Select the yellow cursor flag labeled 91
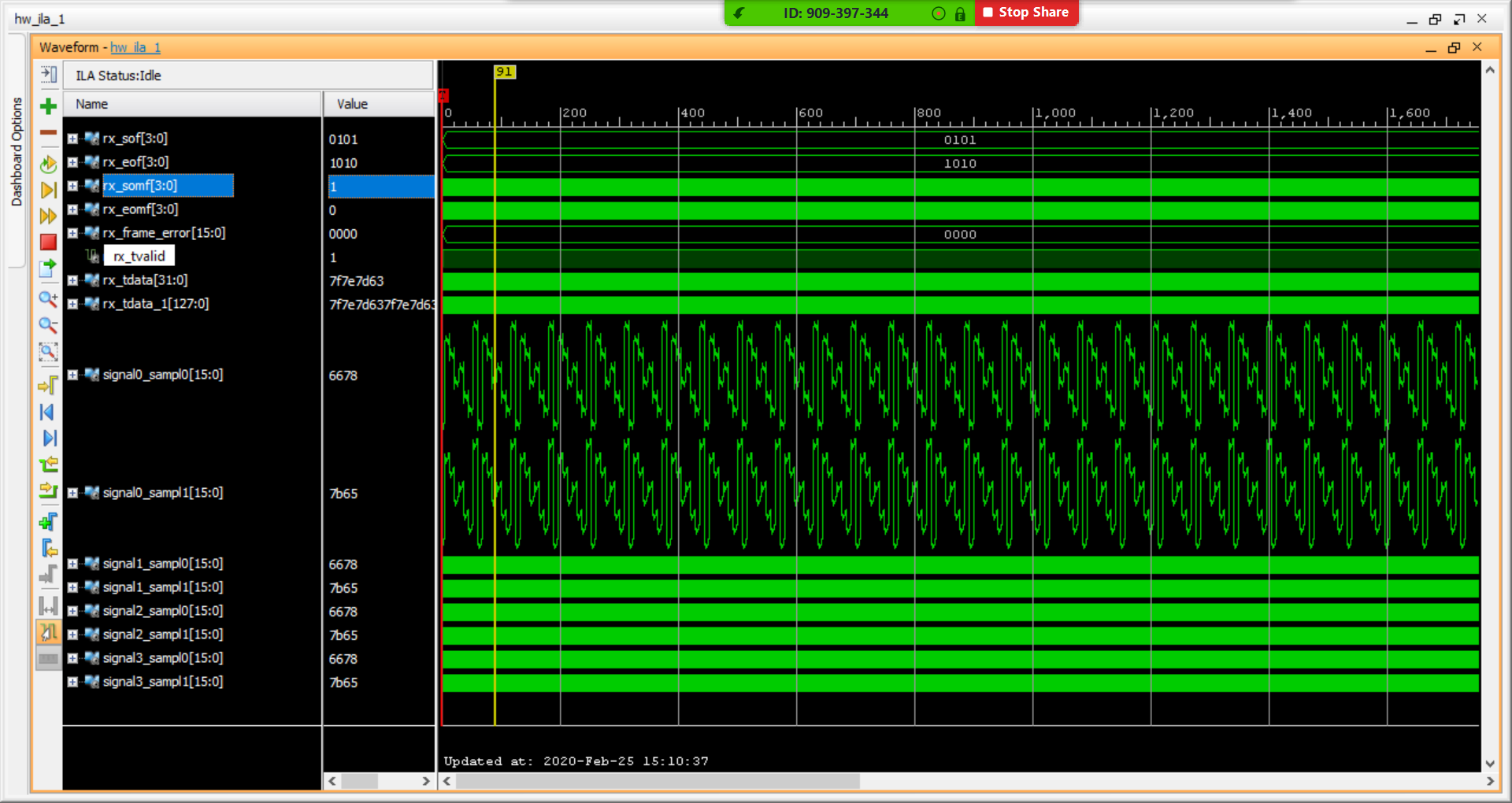The height and width of the screenshot is (803, 1512). (x=504, y=72)
